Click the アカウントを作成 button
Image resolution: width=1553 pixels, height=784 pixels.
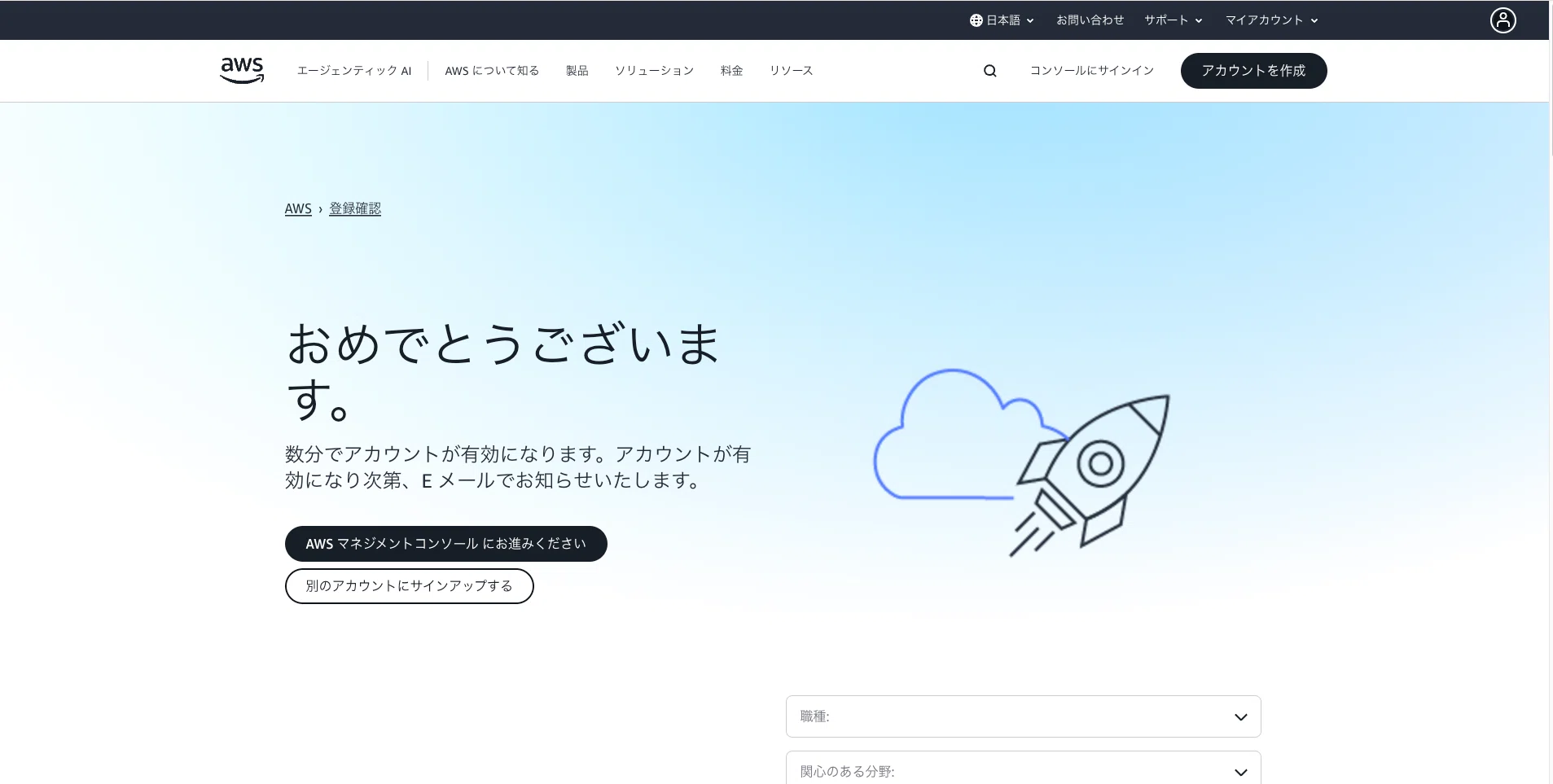(1253, 71)
